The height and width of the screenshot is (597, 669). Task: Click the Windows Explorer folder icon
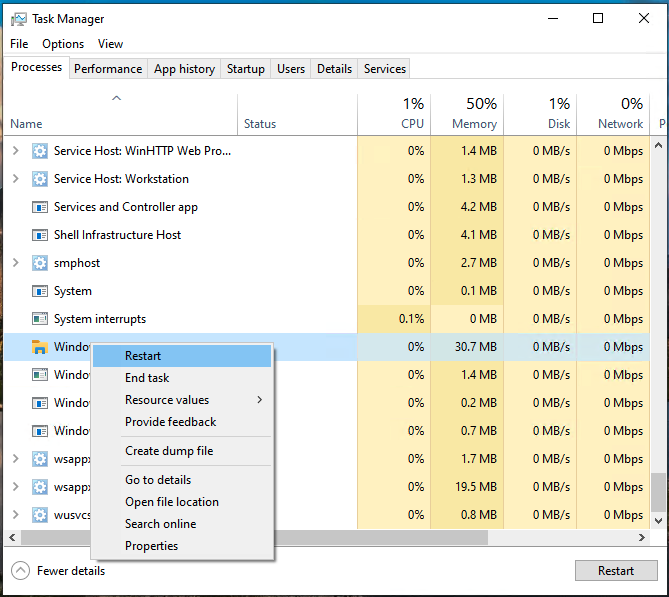(x=40, y=347)
